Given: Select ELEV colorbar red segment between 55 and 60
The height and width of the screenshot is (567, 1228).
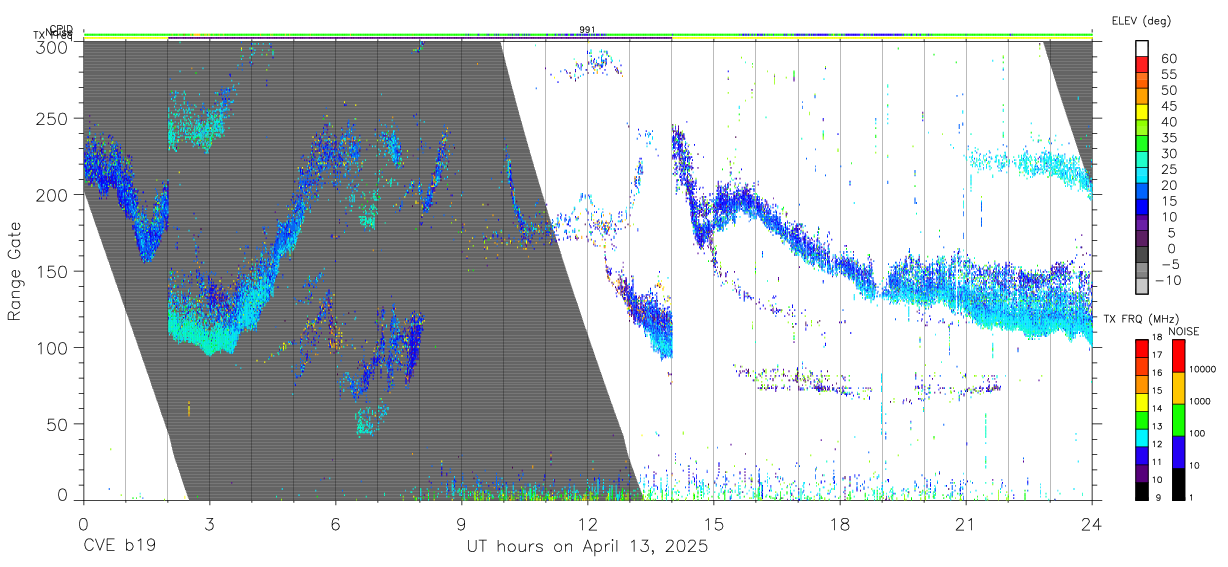Looking at the screenshot, I should pos(1142,66).
